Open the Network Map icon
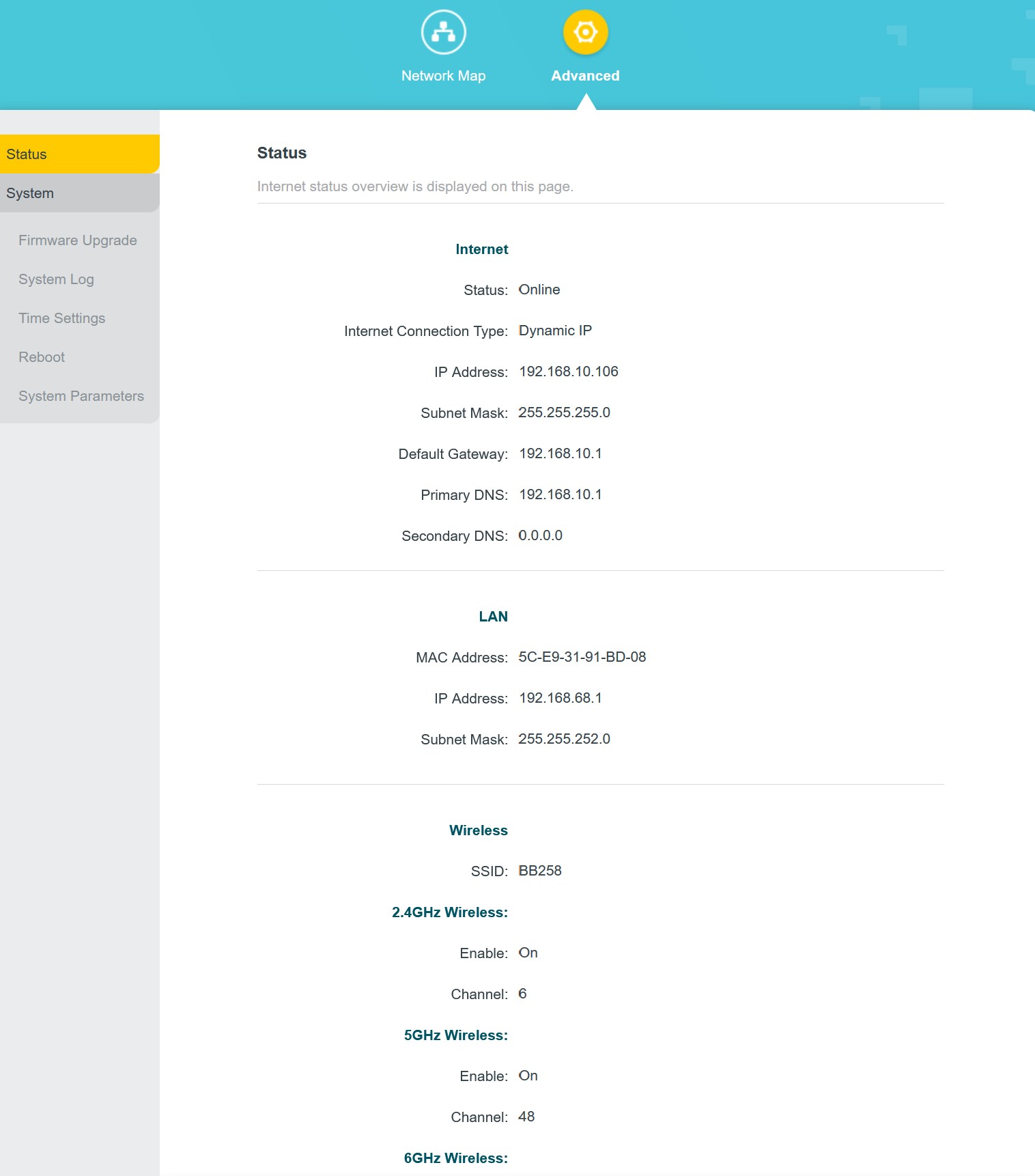 coord(443,32)
